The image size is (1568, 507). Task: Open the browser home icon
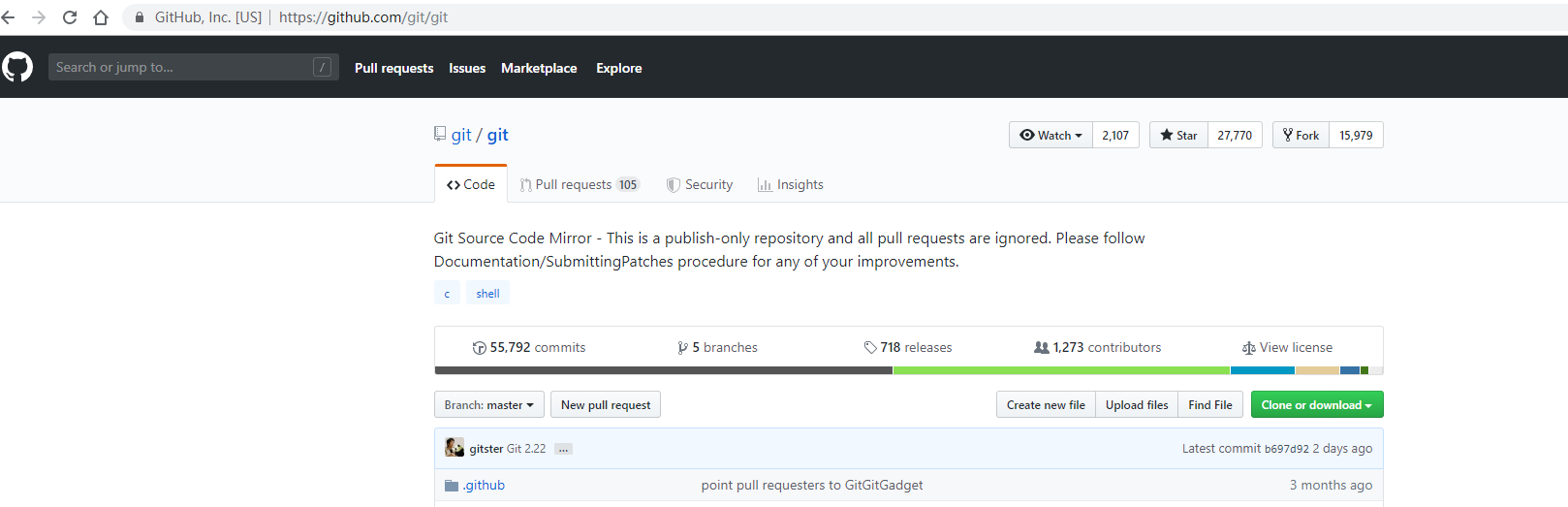coord(101,17)
